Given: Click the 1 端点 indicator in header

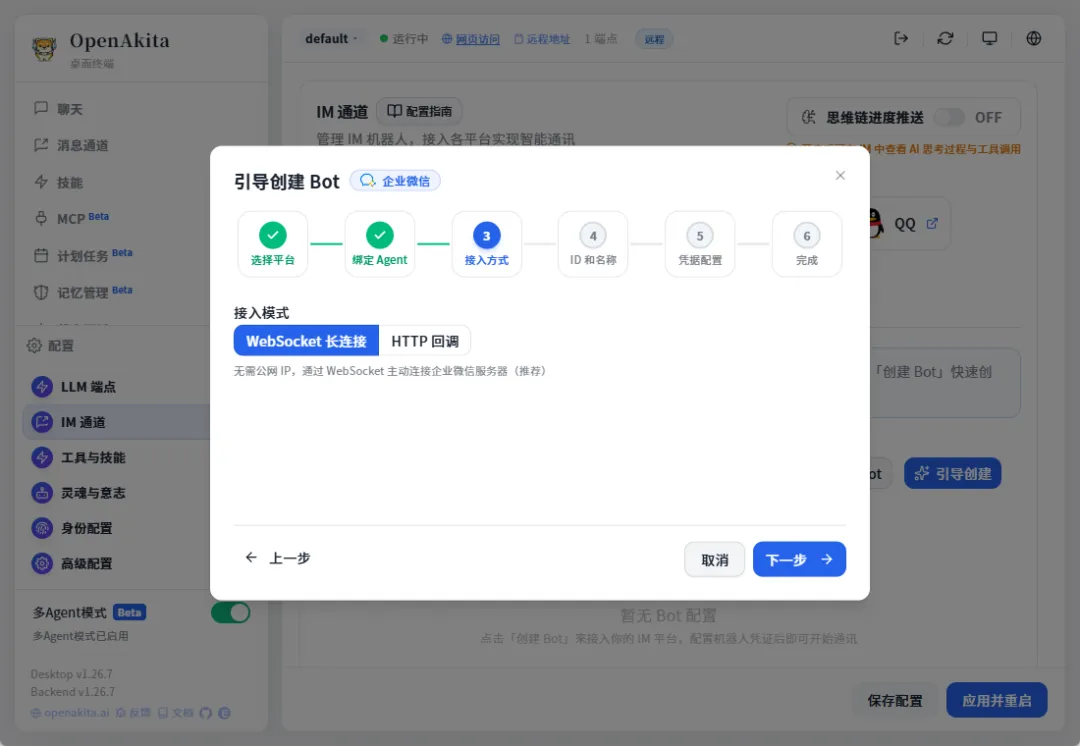Looking at the screenshot, I should point(601,39).
